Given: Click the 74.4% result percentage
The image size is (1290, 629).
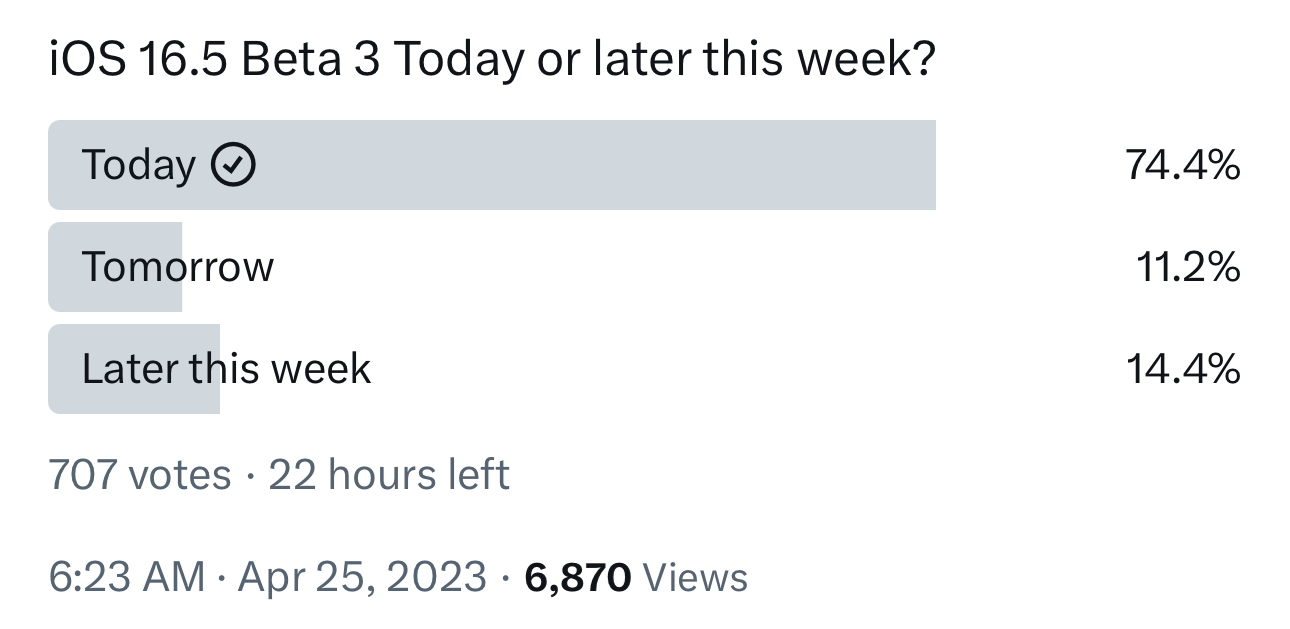Looking at the screenshot, I should pos(1182,165).
